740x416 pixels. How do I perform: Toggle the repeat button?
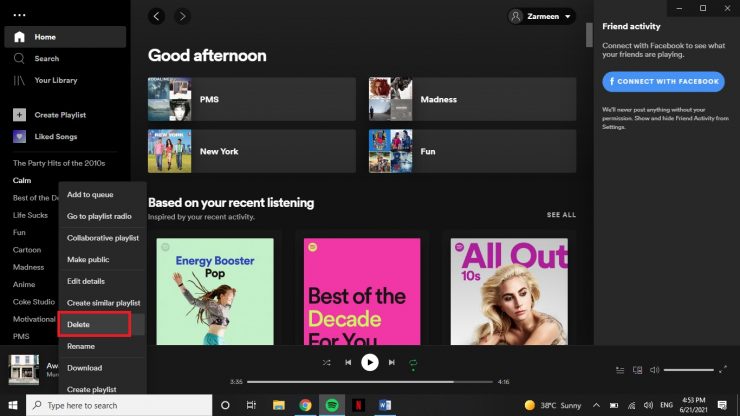tap(413, 363)
